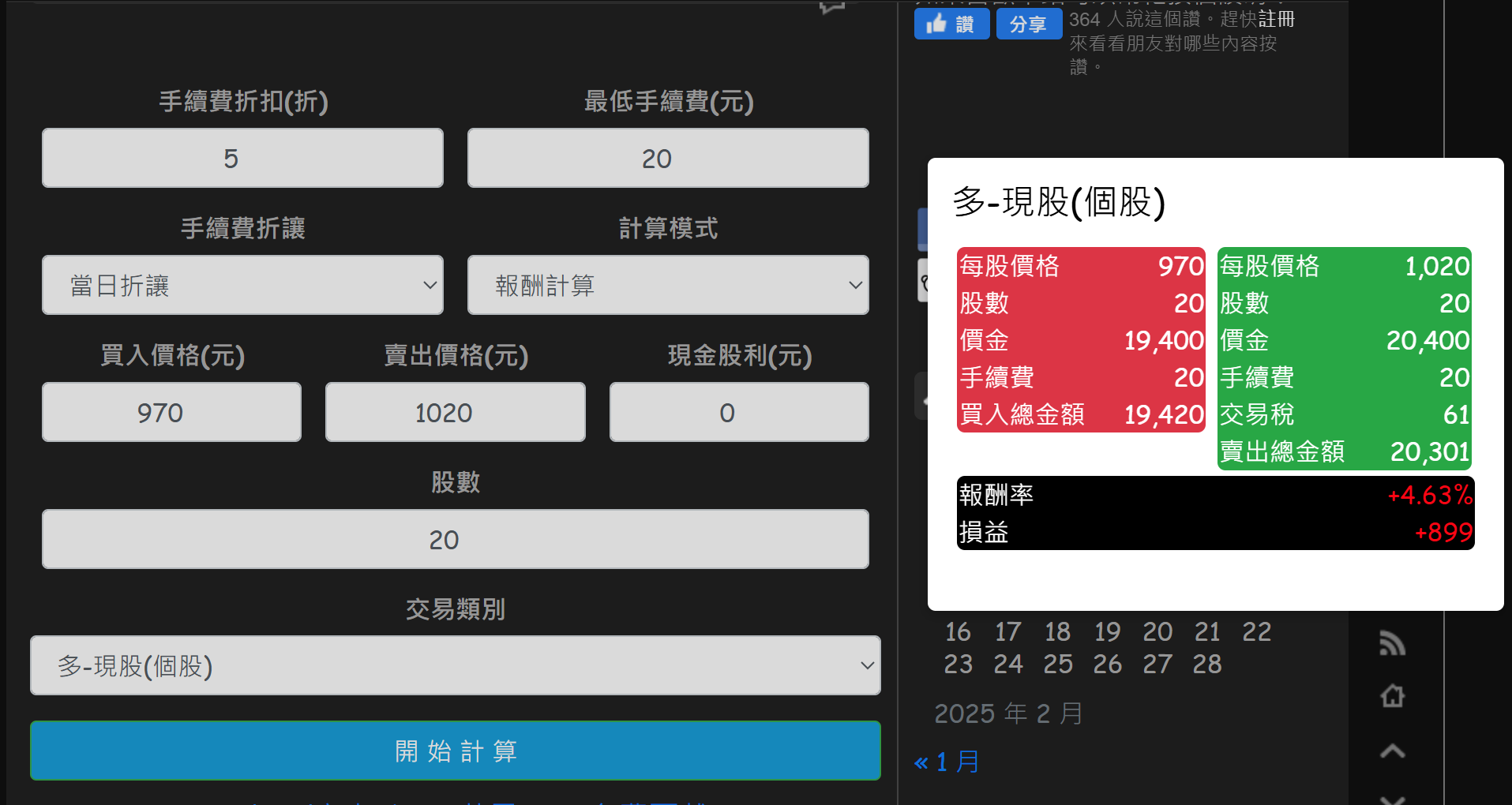Open the 手續費折讓 dropdown showing 當日折讓
This screenshot has width=1512, height=805.
(242, 285)
